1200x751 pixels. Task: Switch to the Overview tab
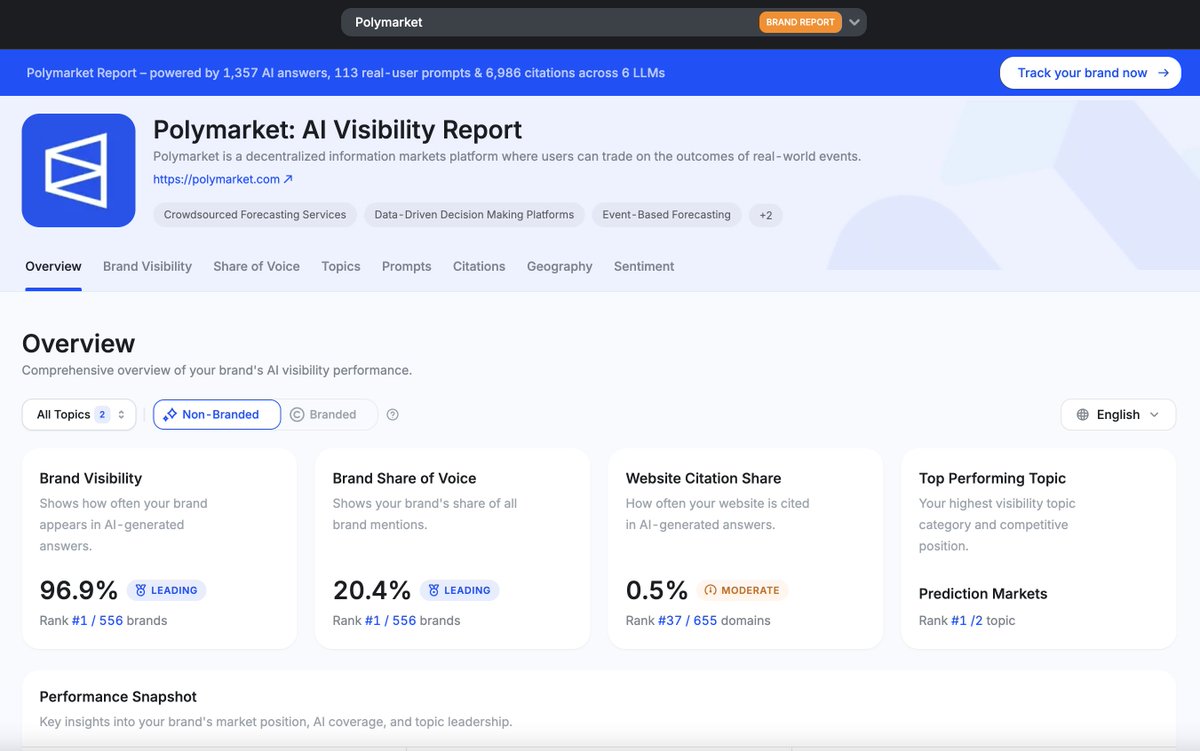pos(53,266)
